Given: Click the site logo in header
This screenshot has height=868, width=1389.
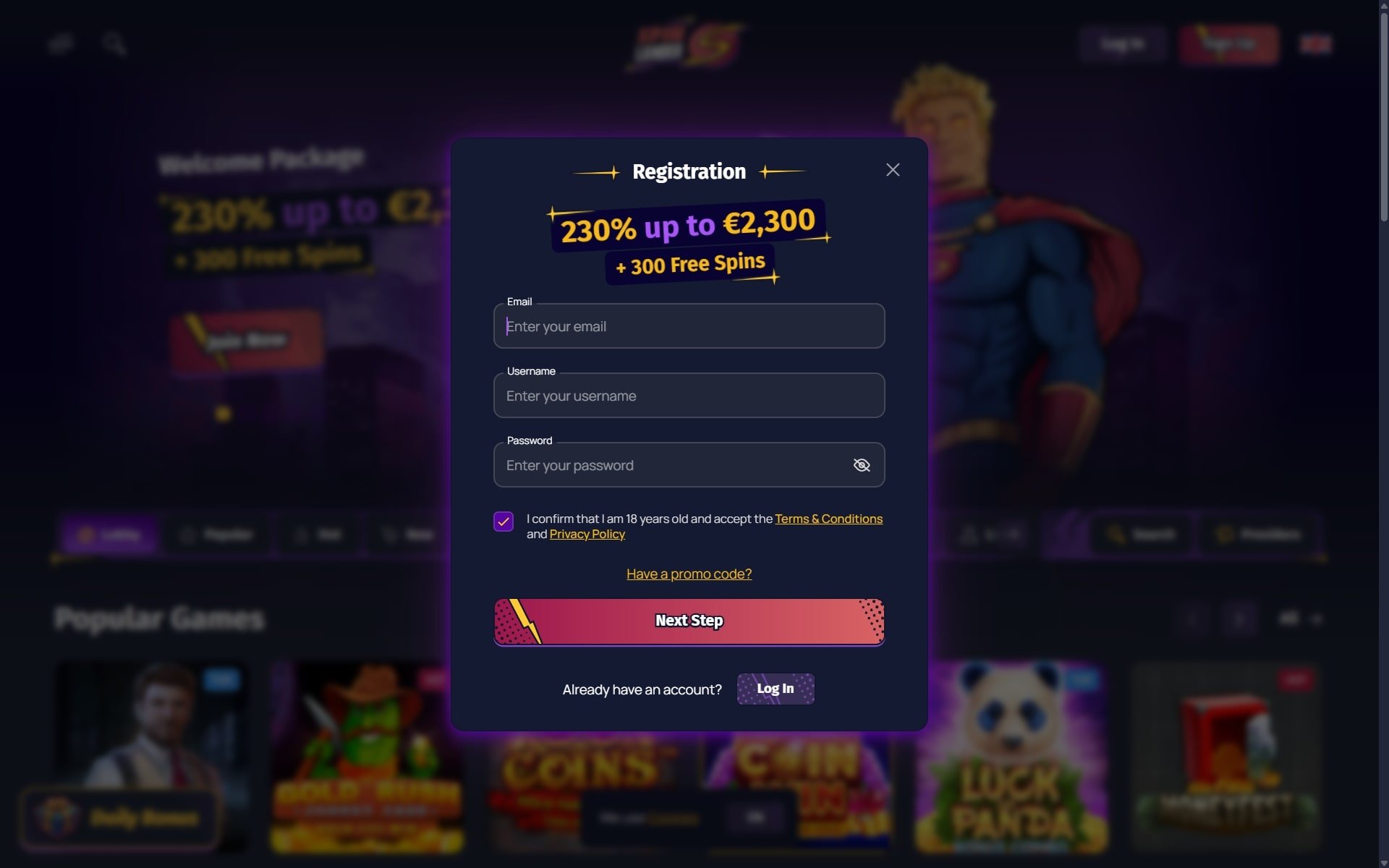Looking at the screenshot, I should pyautogui.click(x=687, y=43).
